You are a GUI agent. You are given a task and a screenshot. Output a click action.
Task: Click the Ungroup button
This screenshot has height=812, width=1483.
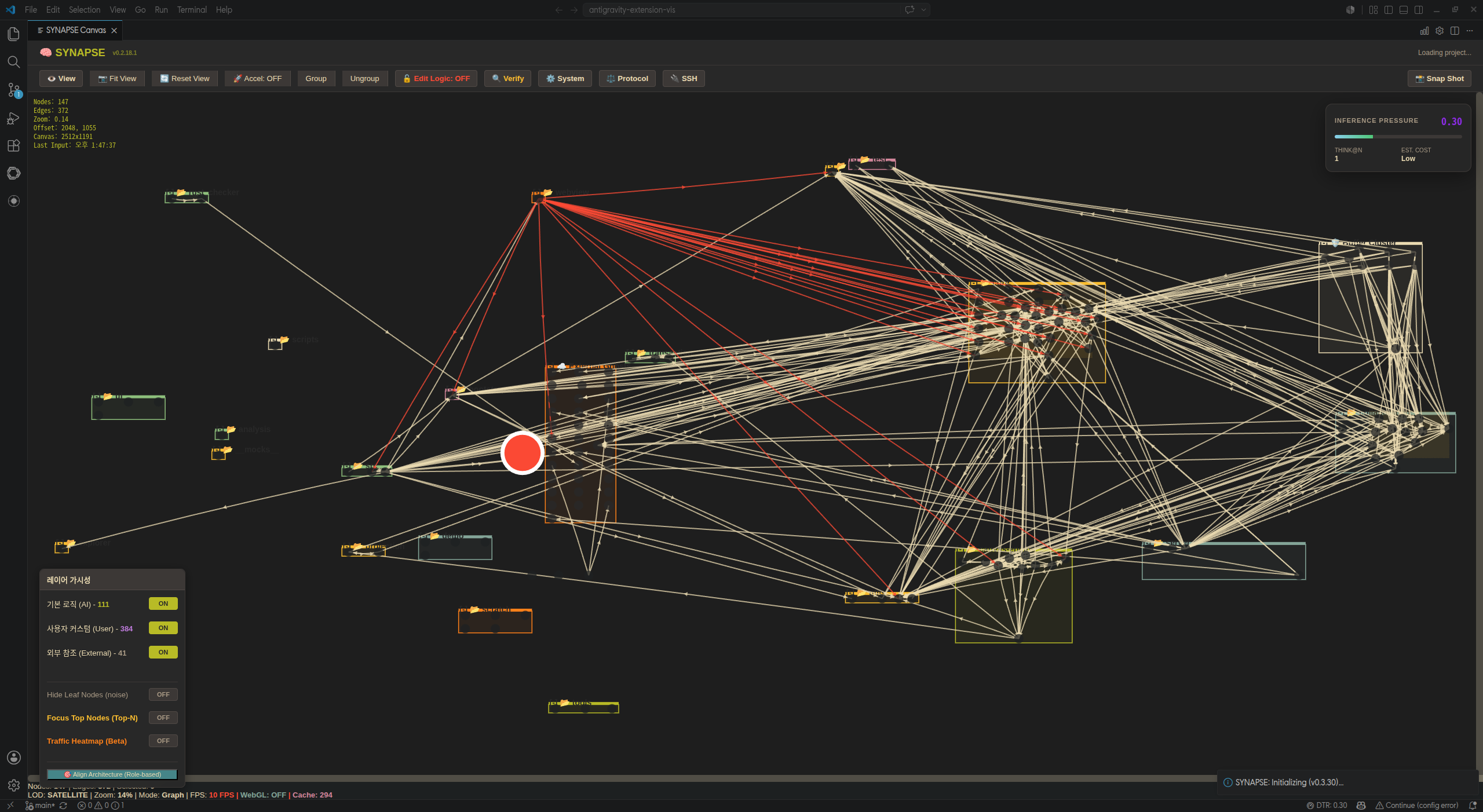[365, 79]
